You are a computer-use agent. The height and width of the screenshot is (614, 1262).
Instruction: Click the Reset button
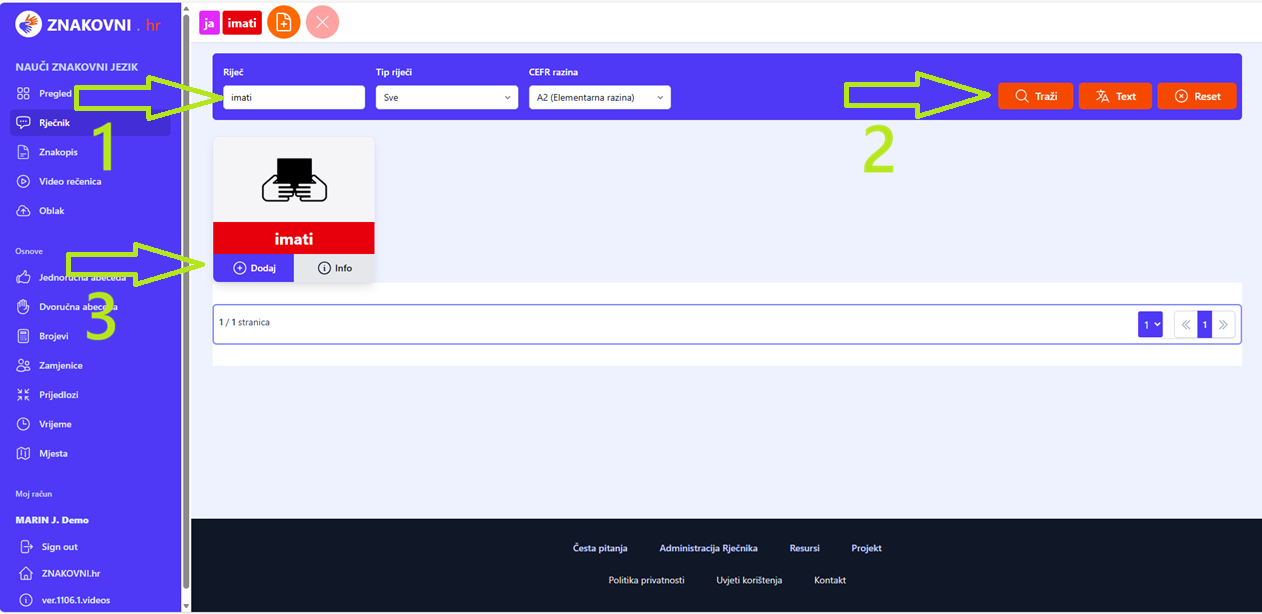click(1196, 96)
